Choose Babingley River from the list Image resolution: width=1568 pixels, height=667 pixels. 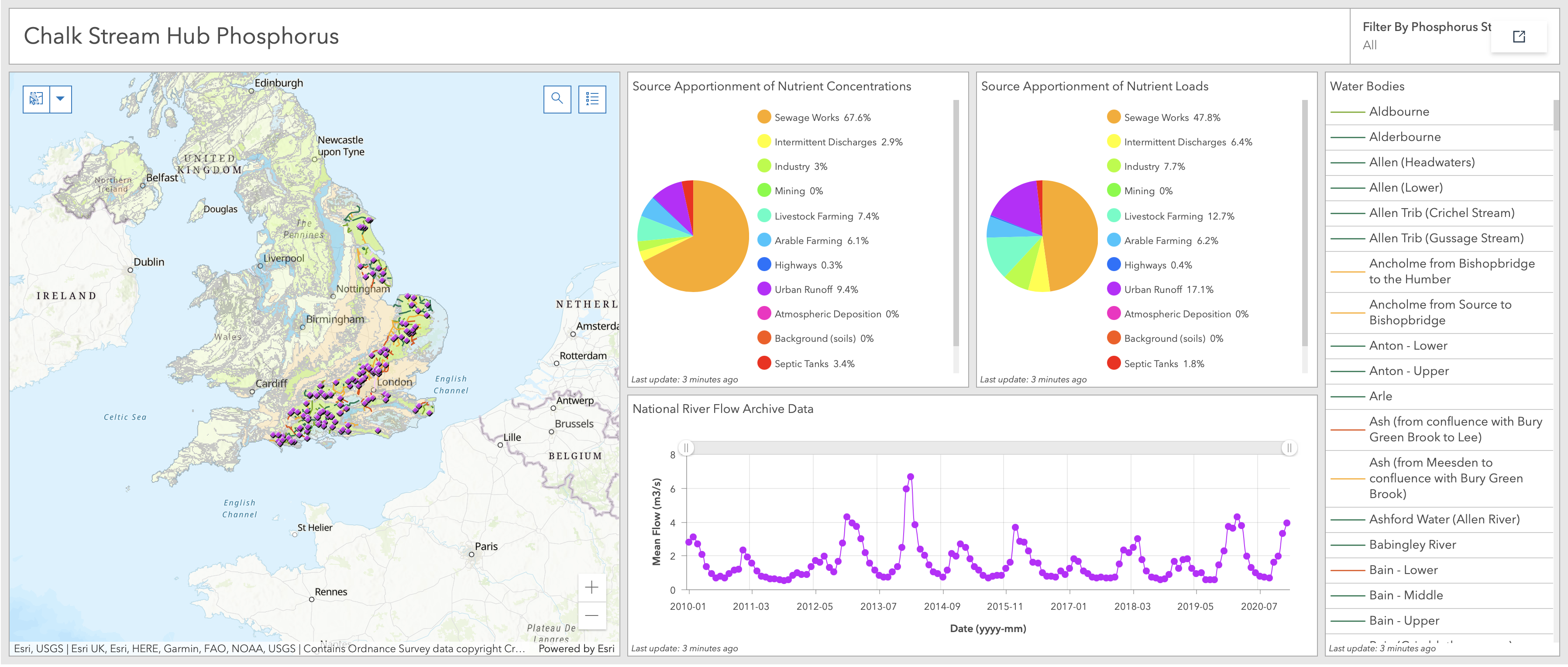pos(1412,545)
